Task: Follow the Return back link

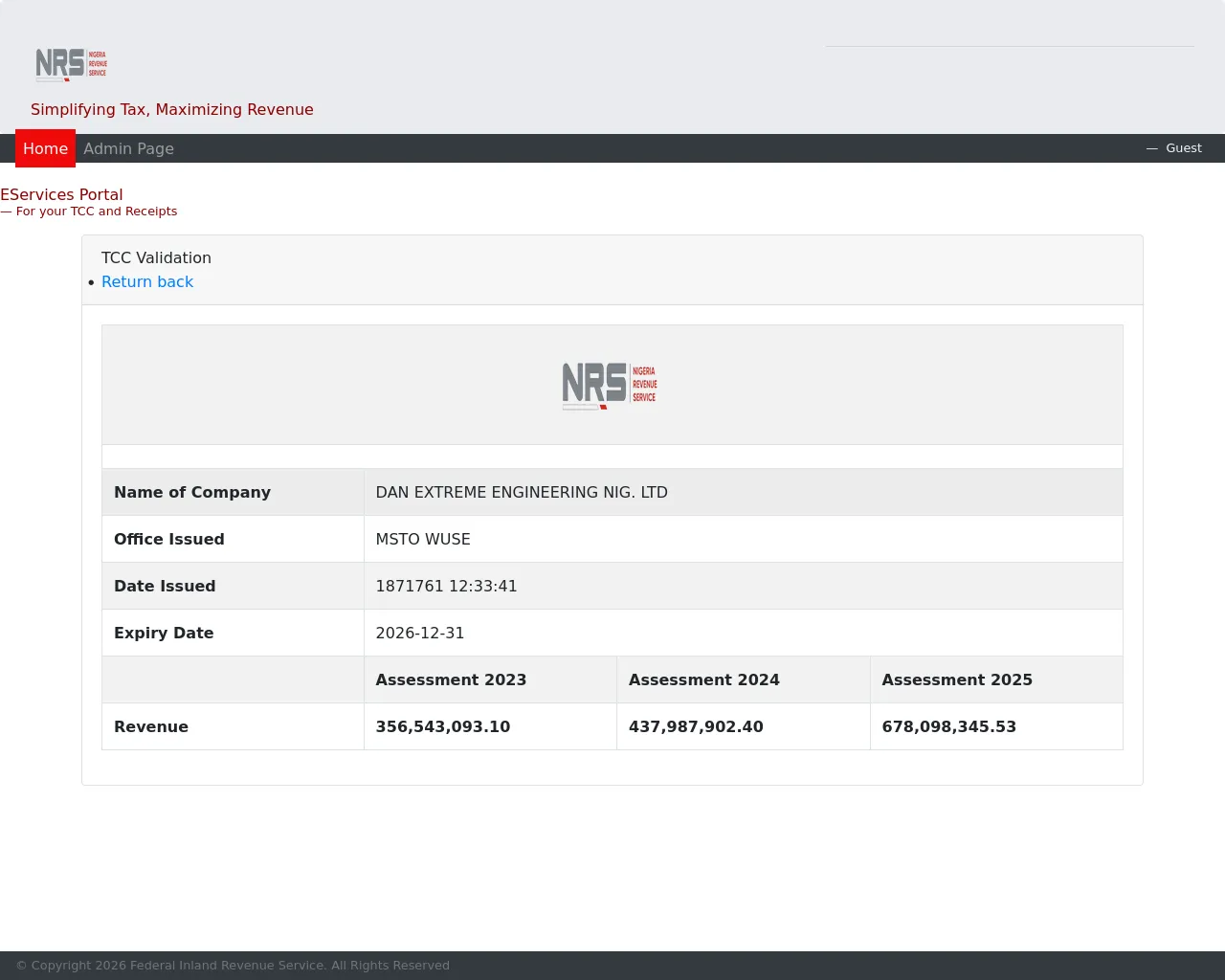Action: (x=147, y=281)
